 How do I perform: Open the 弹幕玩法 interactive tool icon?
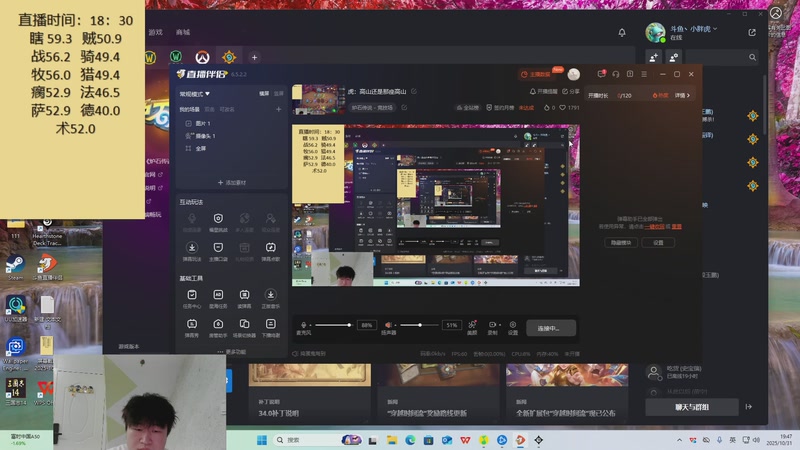pos(192,248)
